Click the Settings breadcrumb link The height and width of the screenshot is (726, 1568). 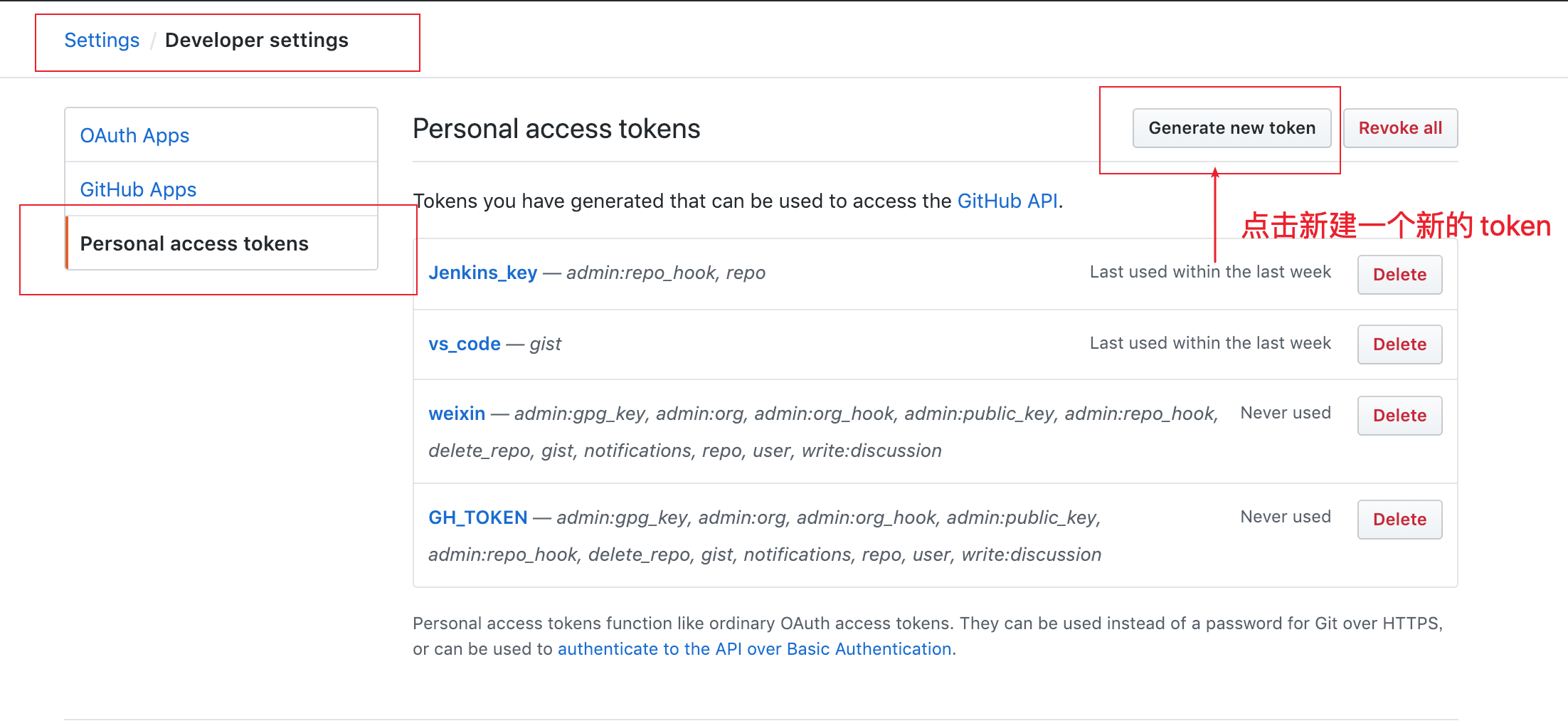tap(102, 41)
